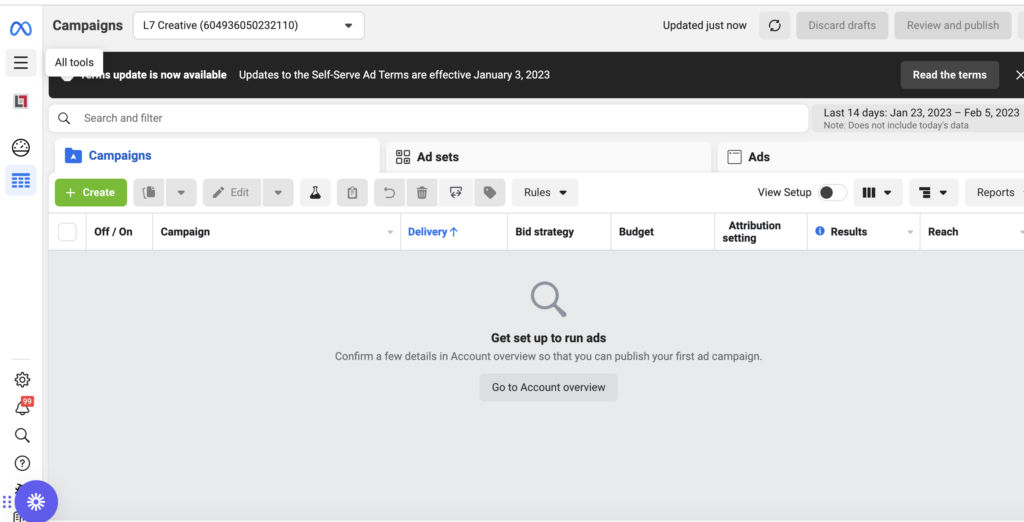Viewport: 1024px width, 522px height.
Task: Click the Read the terms button
Action: pyautogui.click(x=950, y=75)
